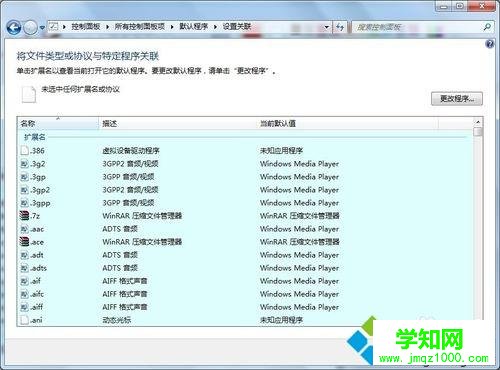The width and height of the screenshot is (500, 370).
Task: Select the .3gp2 file icon
Action: 24,190
